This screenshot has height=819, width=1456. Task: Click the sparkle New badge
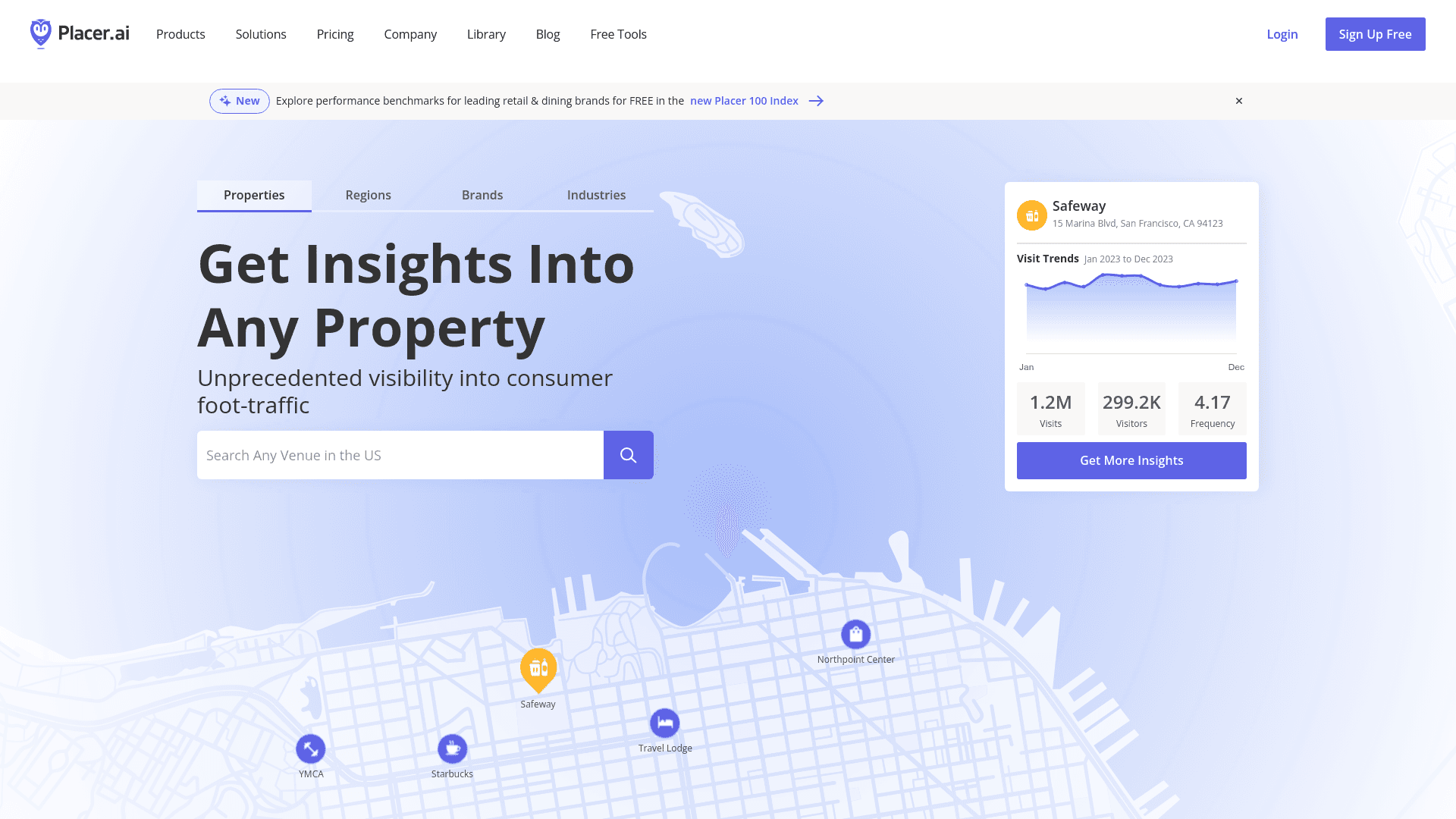click(240, 101)
